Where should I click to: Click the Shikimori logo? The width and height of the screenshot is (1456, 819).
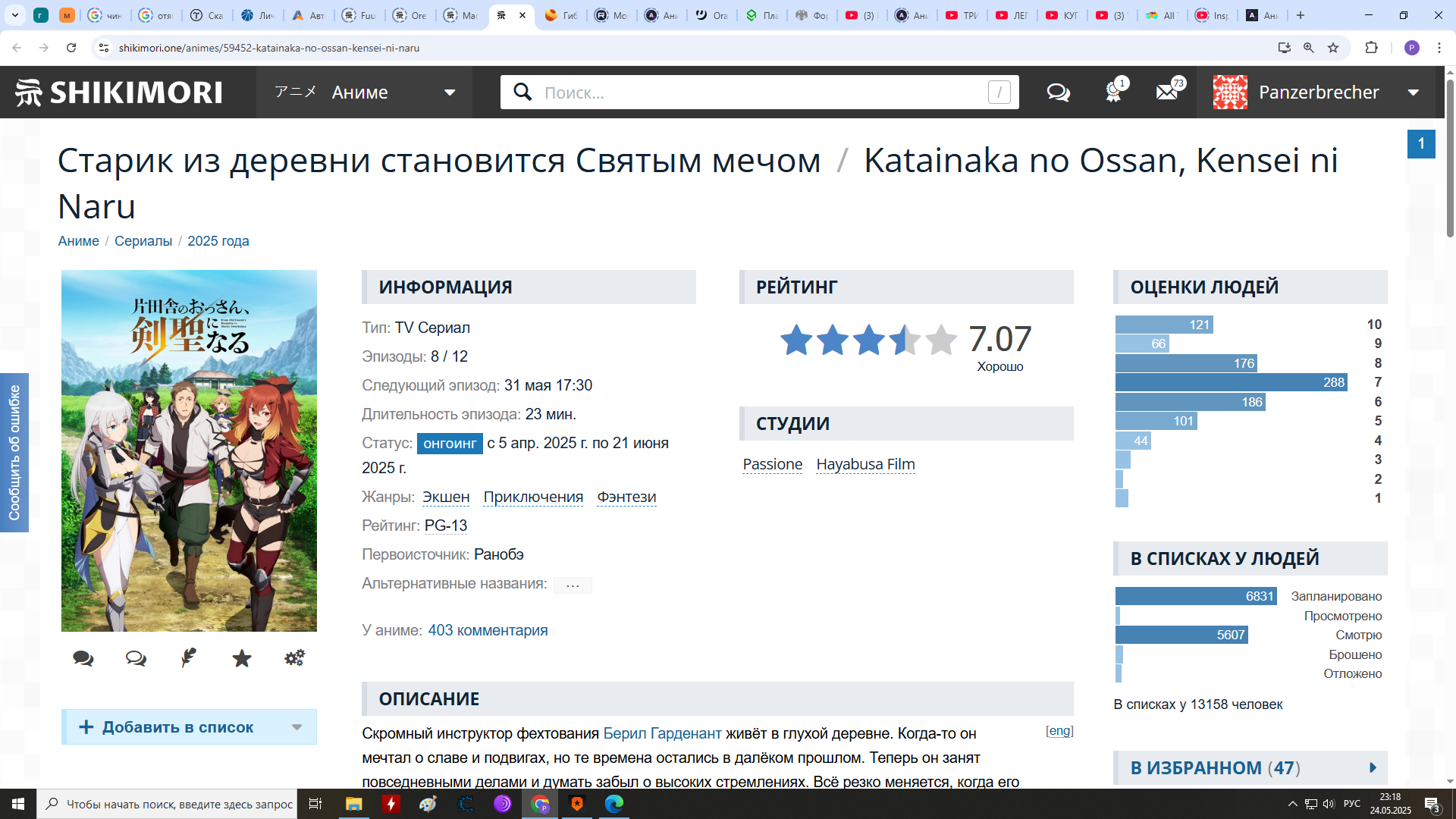point(118,93)
